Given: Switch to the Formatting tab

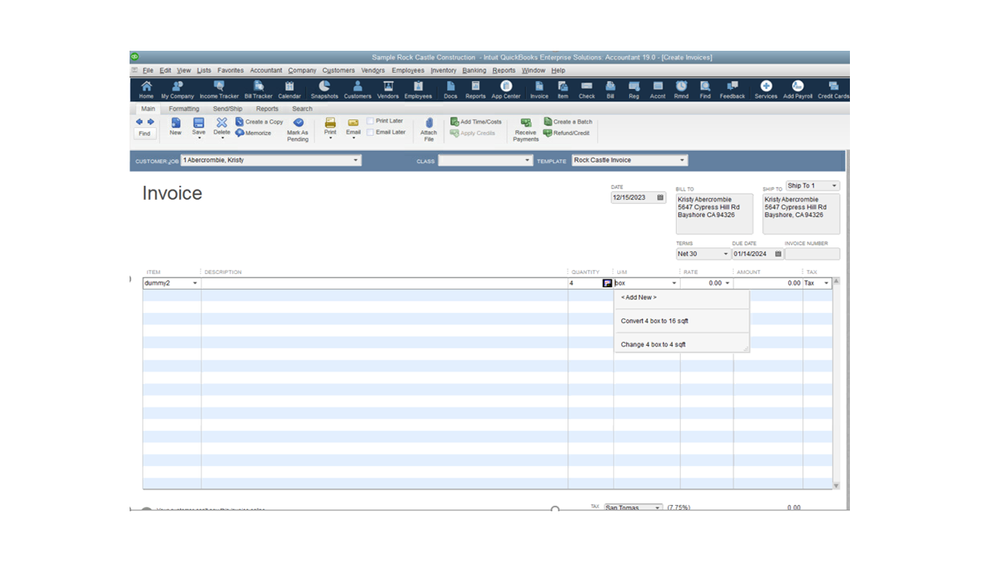Looking at the screenshot, I should [x=184, y=109].
